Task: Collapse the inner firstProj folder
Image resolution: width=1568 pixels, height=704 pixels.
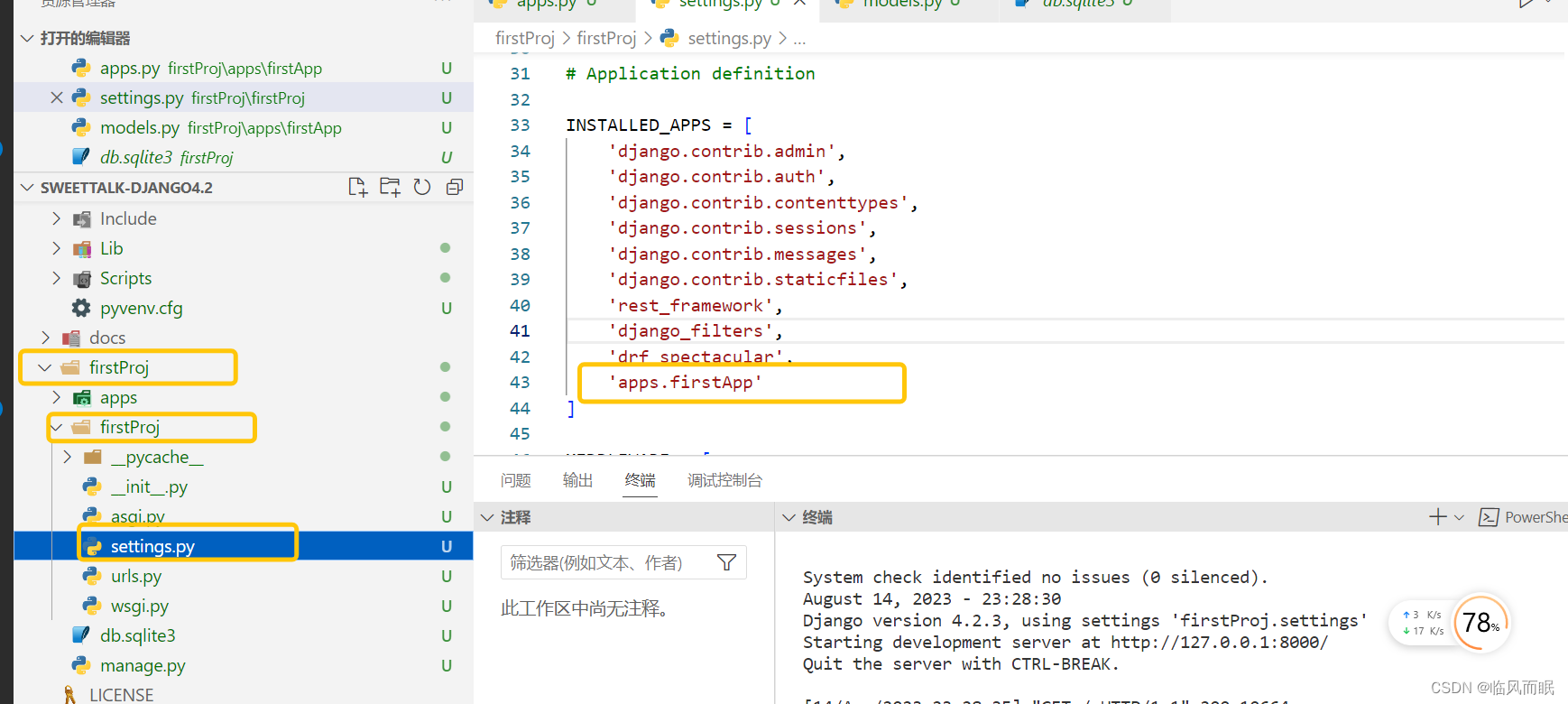Action: 57,427
